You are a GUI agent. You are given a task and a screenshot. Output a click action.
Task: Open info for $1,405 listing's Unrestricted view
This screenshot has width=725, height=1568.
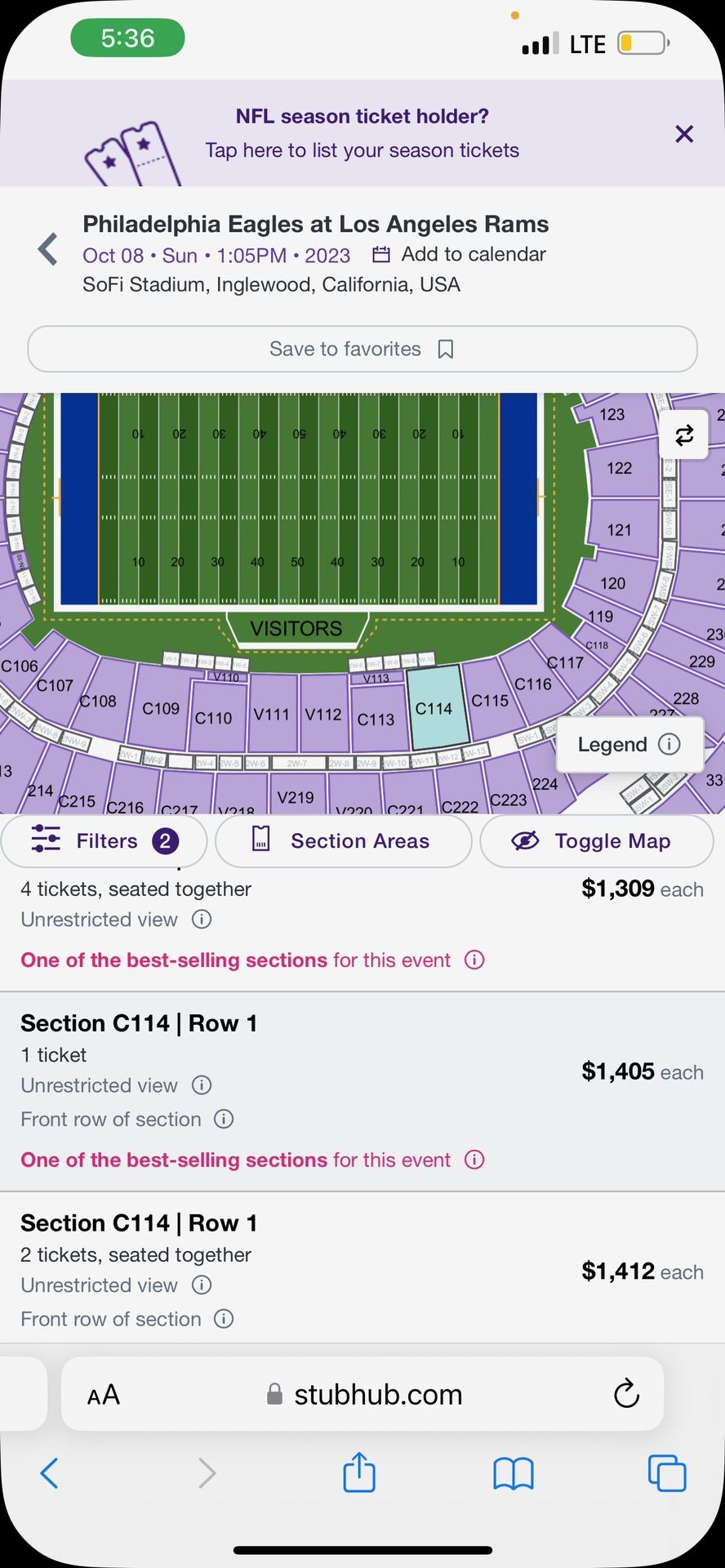(x=202, y=1085)
